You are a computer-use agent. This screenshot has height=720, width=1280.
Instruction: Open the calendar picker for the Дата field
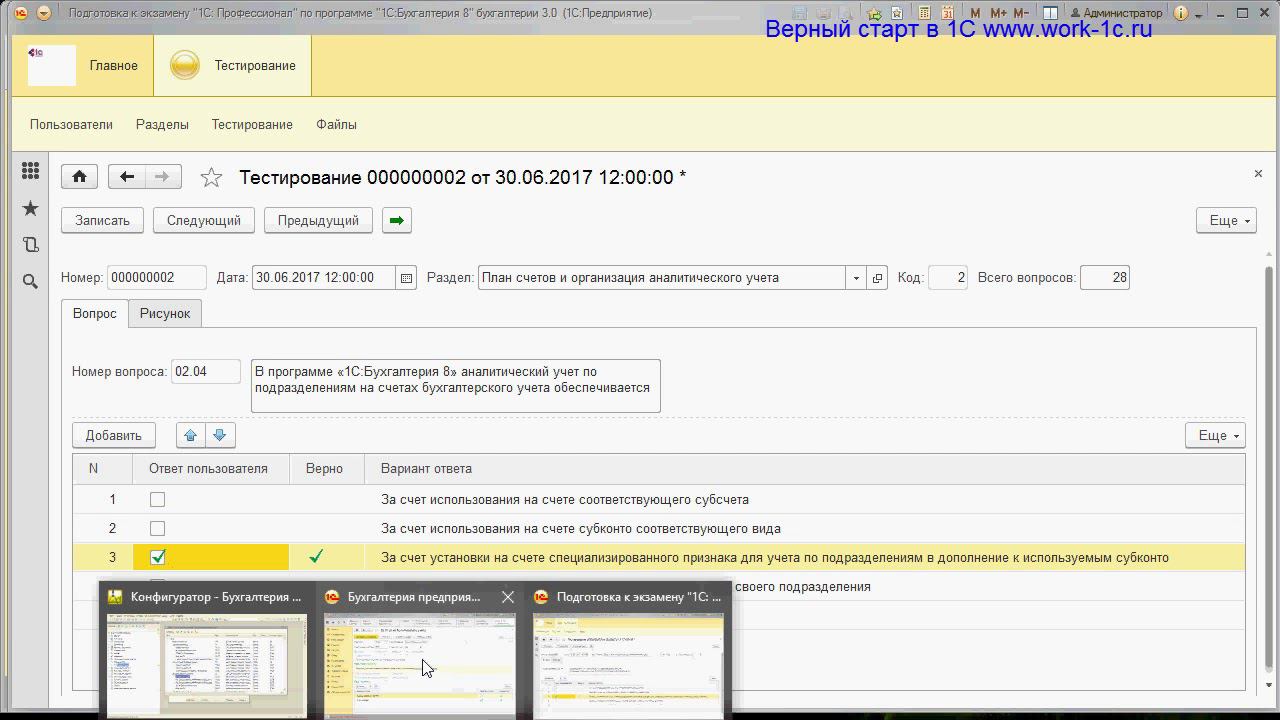pyautogui.click(x=407, y=278)
